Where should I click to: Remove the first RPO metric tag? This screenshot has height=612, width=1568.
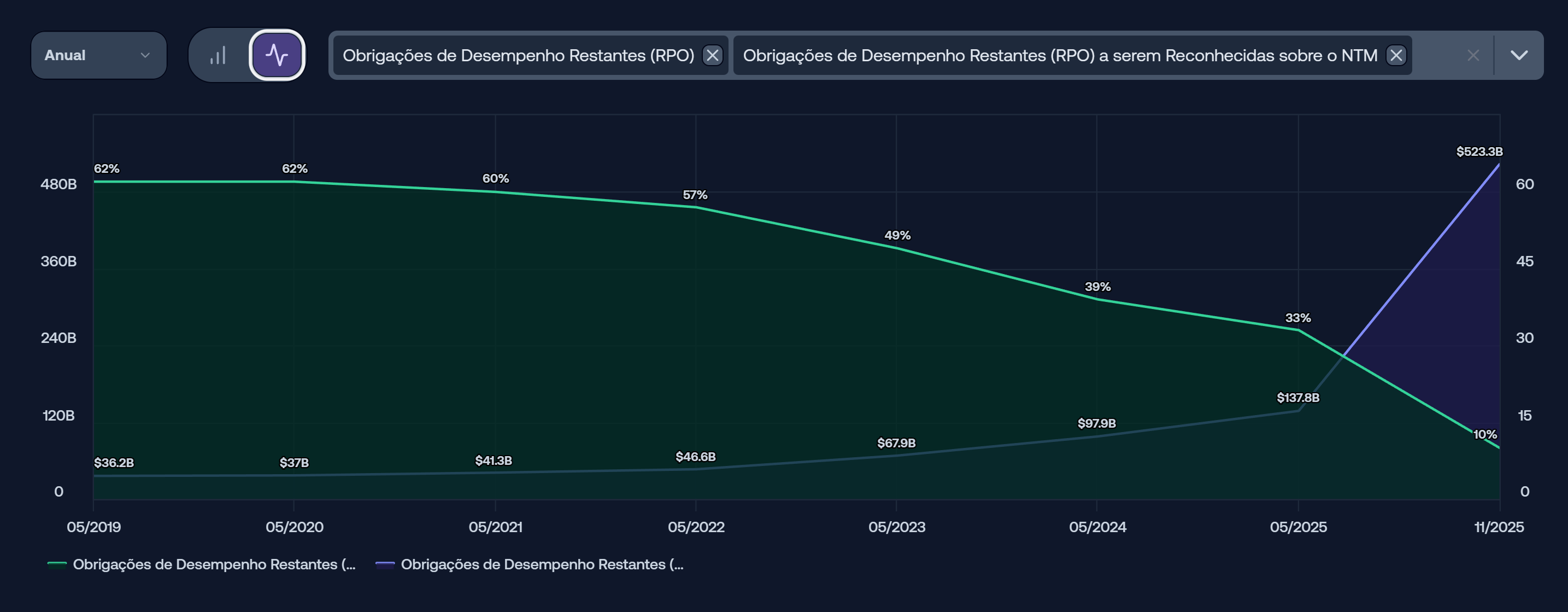[x=712, y=55]
